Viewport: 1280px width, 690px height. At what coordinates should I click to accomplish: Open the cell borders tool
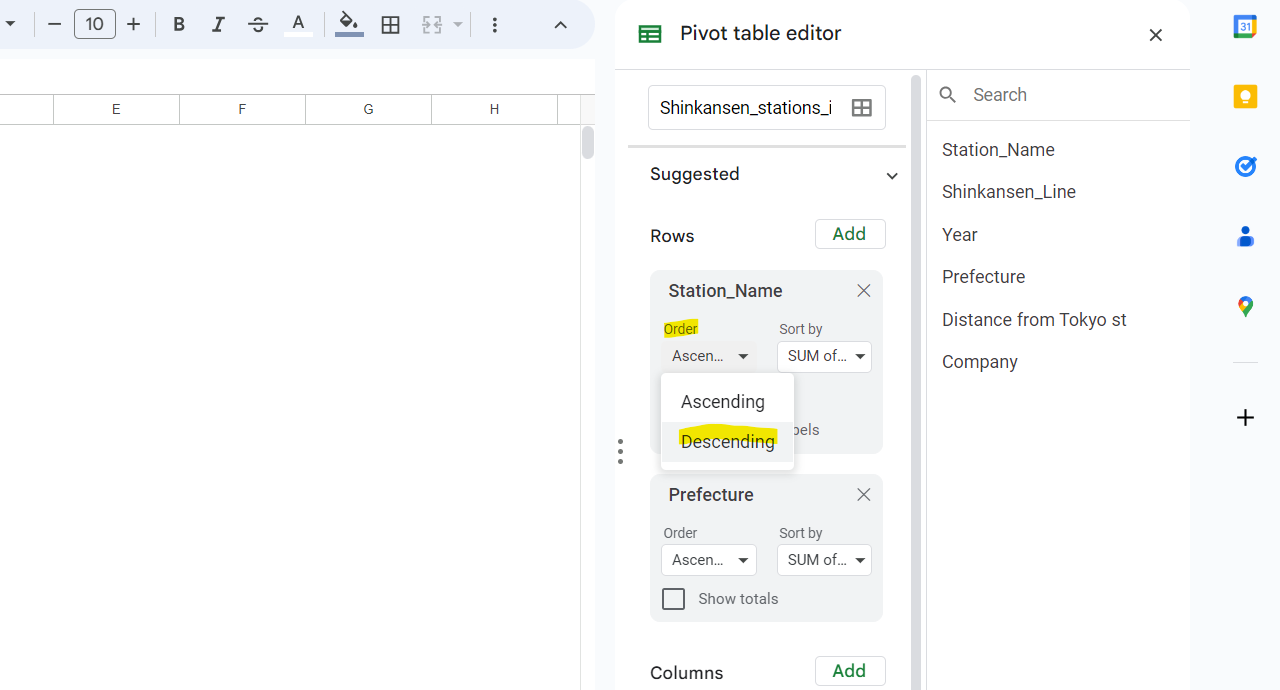click(391, 25)
